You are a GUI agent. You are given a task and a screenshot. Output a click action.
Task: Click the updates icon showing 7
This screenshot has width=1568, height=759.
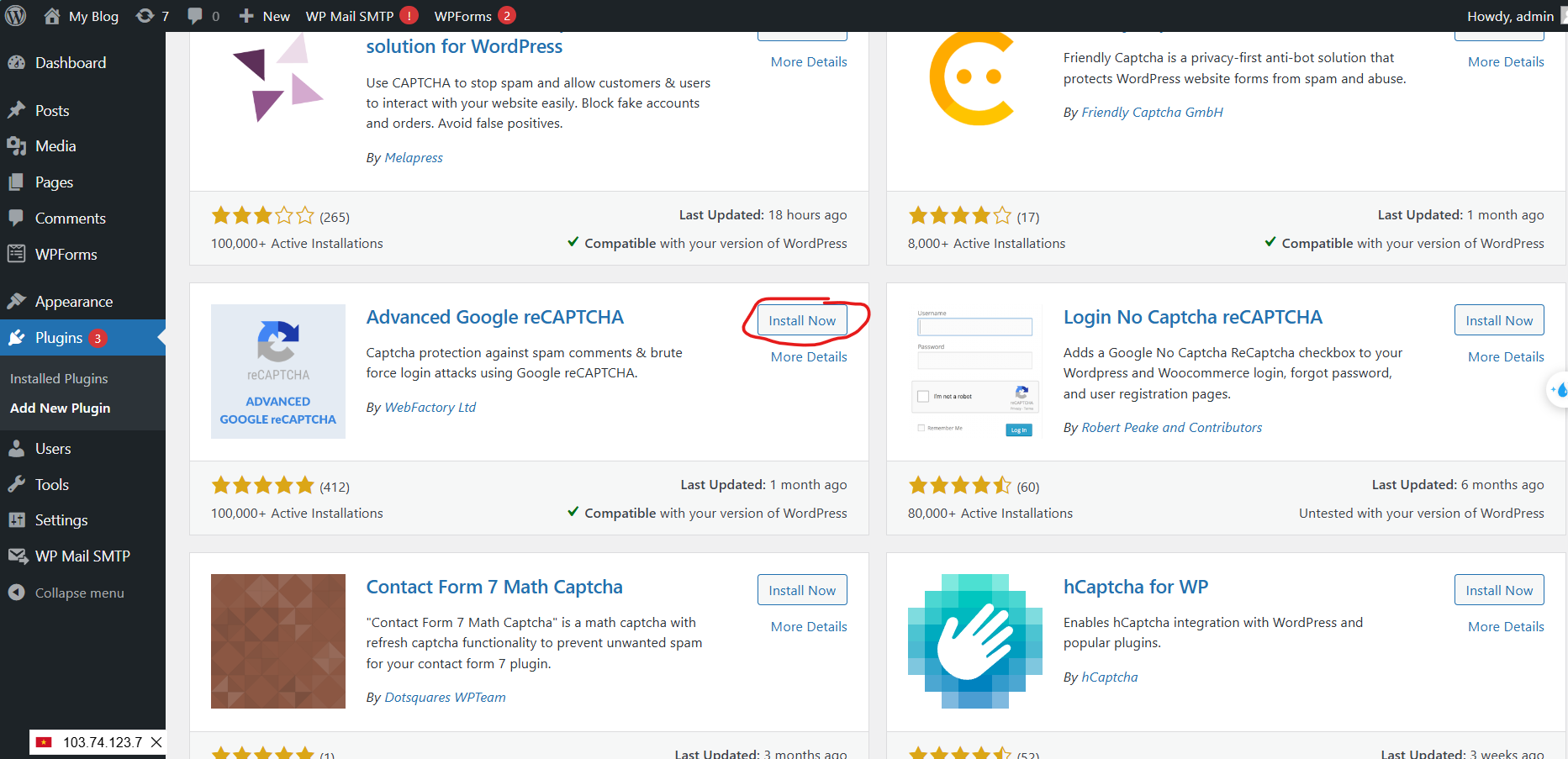(x=145, y=16)
